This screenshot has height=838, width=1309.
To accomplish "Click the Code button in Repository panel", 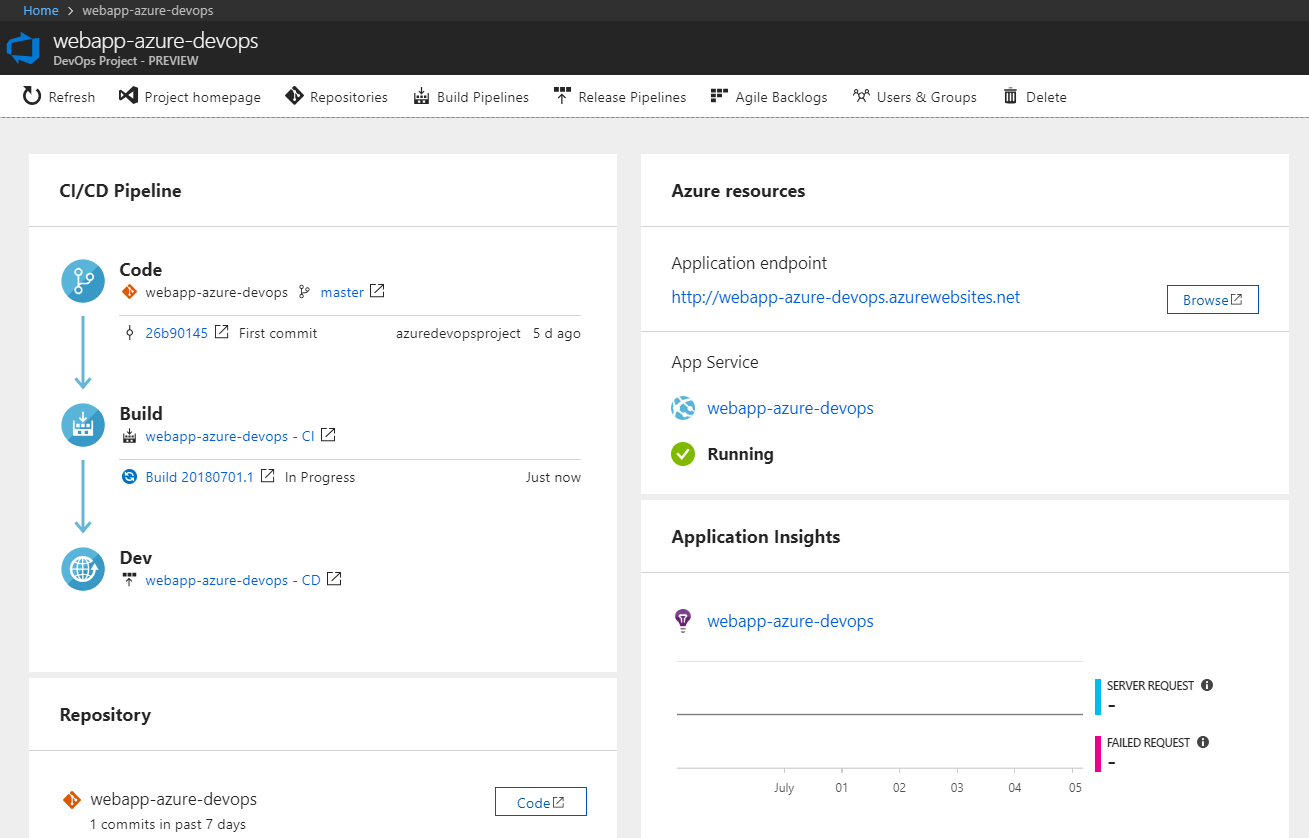I will tap(540, 802).
